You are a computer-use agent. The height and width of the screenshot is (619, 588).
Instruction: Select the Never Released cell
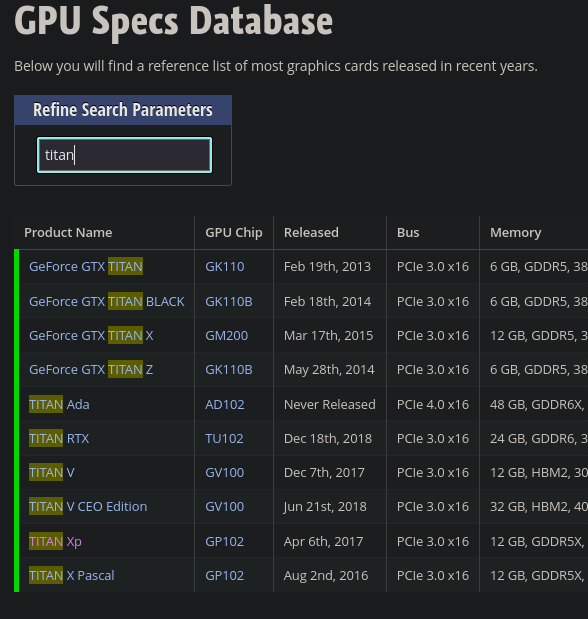click(x=330, y=405)
